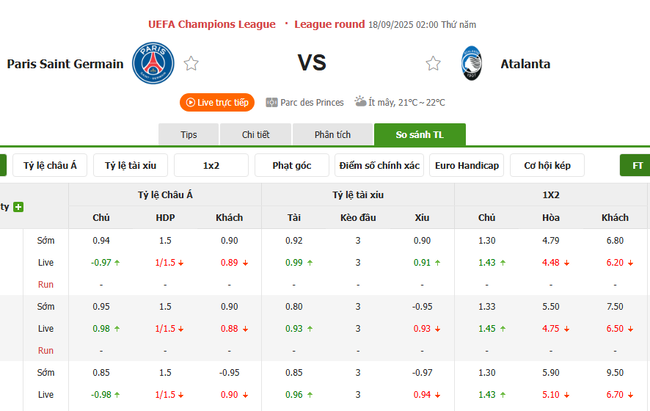
Task: Click the Parc des Princes stadium icon
Action: coord(272,102)
